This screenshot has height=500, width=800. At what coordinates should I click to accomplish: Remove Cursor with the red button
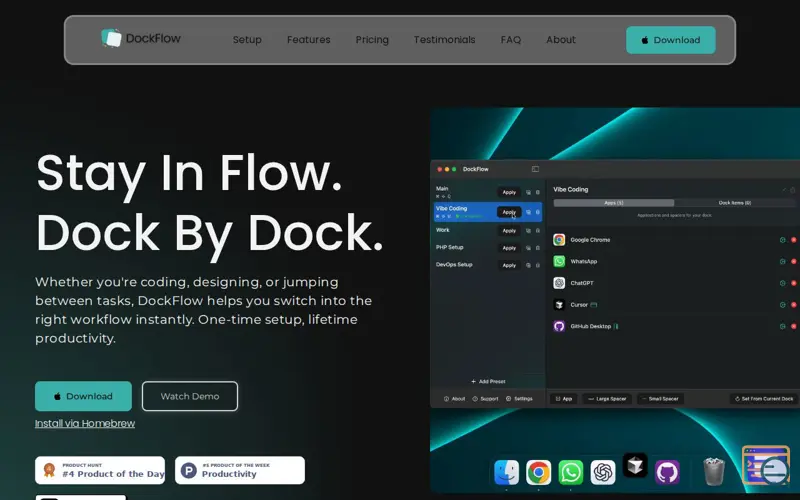pos(793,305)
